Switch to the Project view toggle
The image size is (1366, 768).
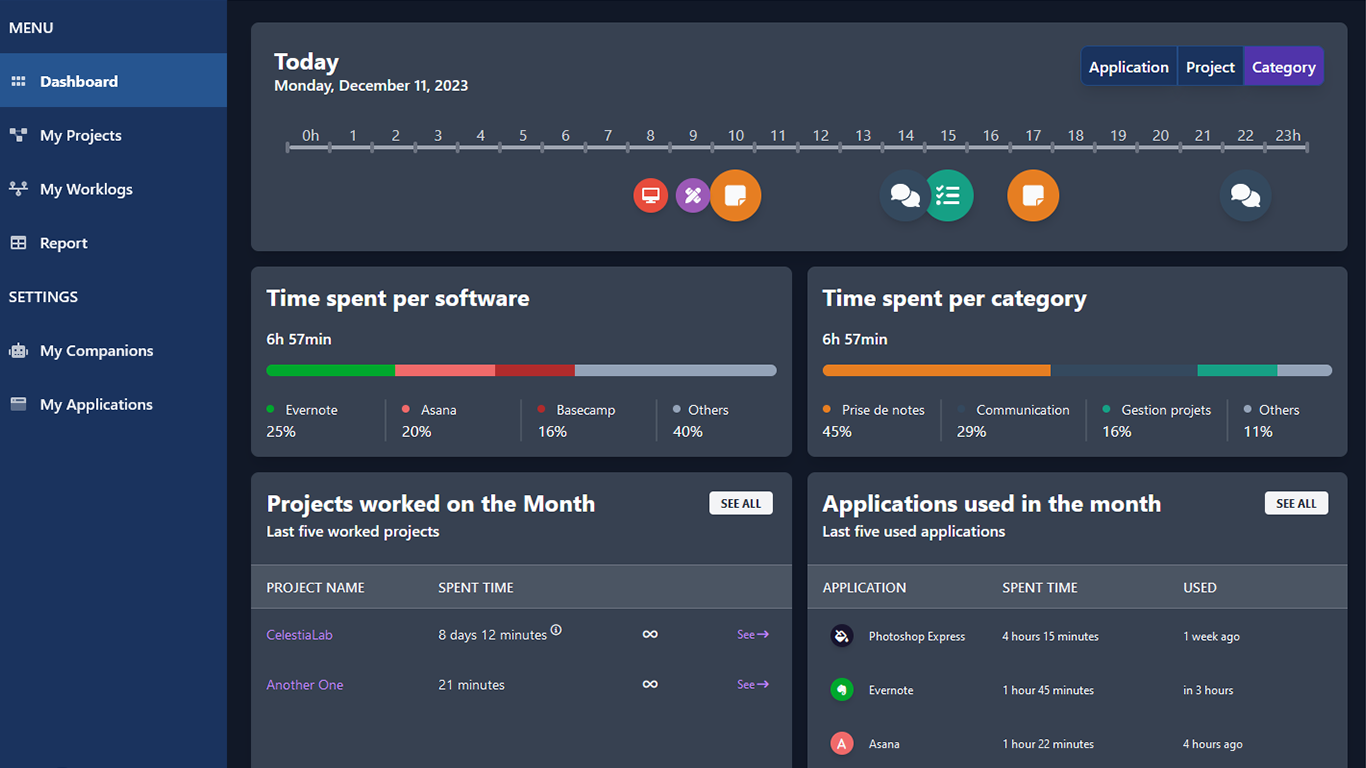pyautogui.click(x=1210, y=66)
